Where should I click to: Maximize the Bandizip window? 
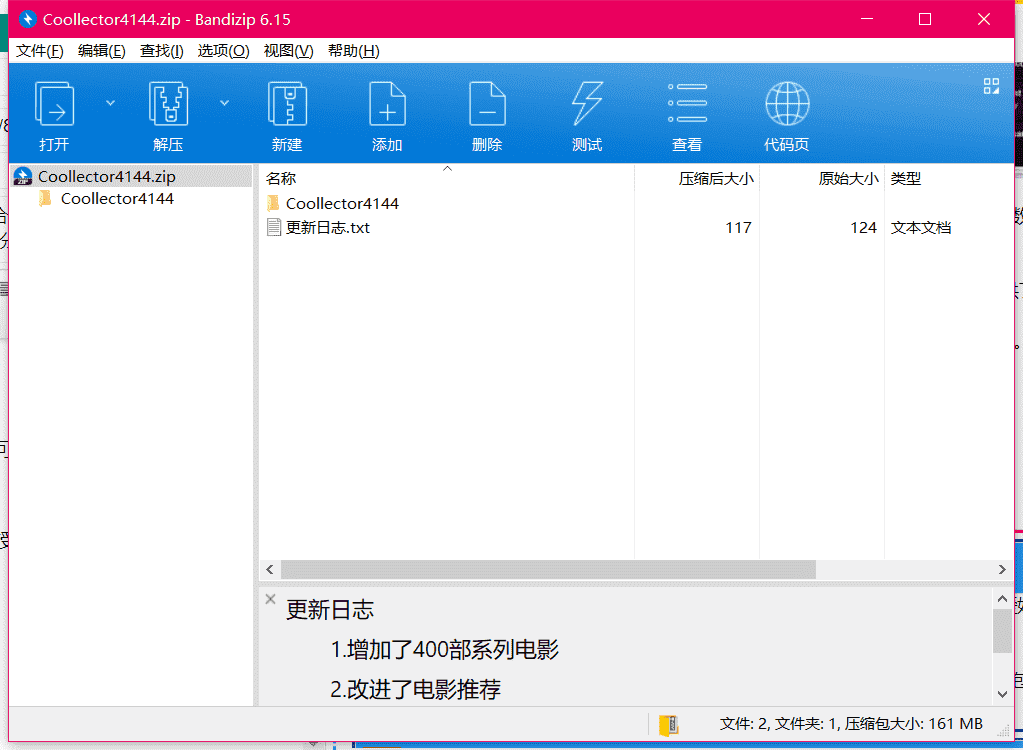[924, 19]
